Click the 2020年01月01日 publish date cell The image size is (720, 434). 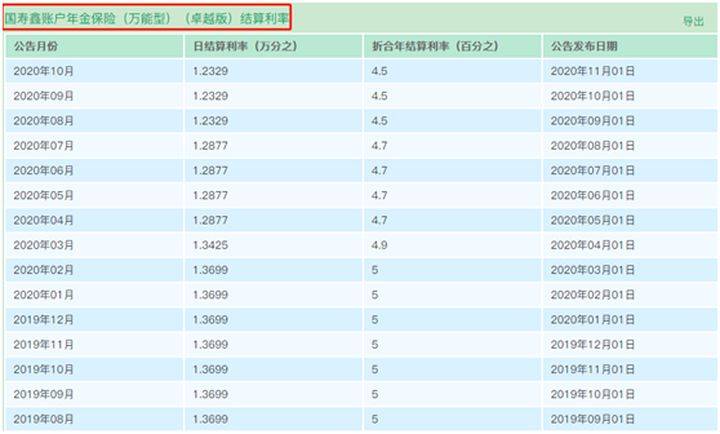click(x=593, y=319)
